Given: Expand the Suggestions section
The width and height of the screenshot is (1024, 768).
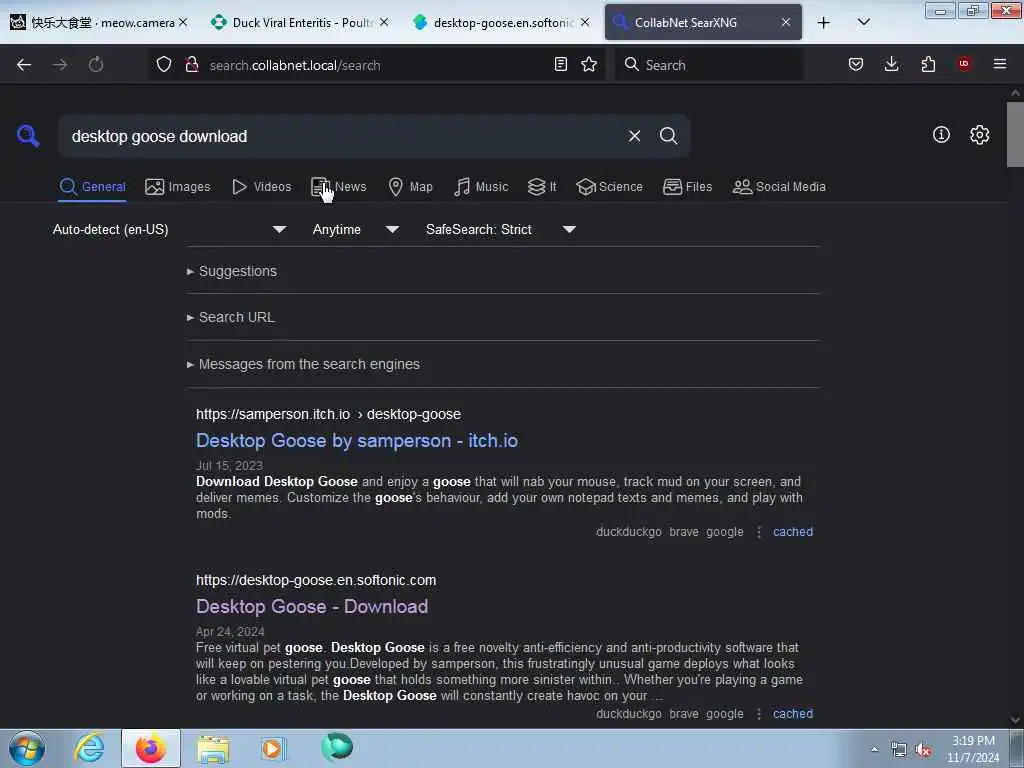Looking at the screenshot, I should [232, 271].
